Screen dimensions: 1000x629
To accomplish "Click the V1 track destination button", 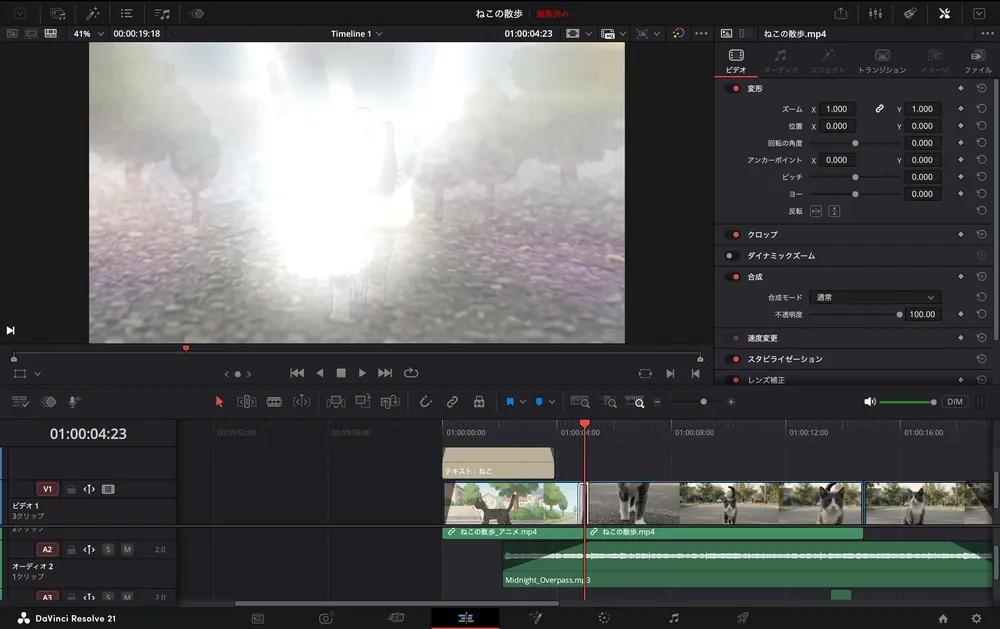I will [47, 489].
